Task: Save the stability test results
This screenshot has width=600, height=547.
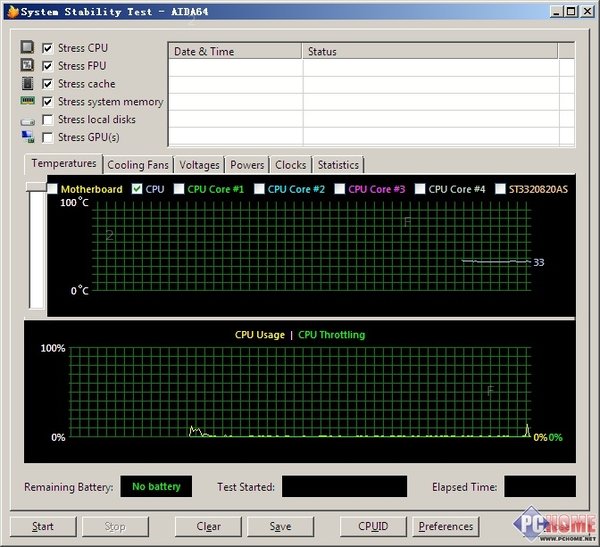Action: (280, 526)
